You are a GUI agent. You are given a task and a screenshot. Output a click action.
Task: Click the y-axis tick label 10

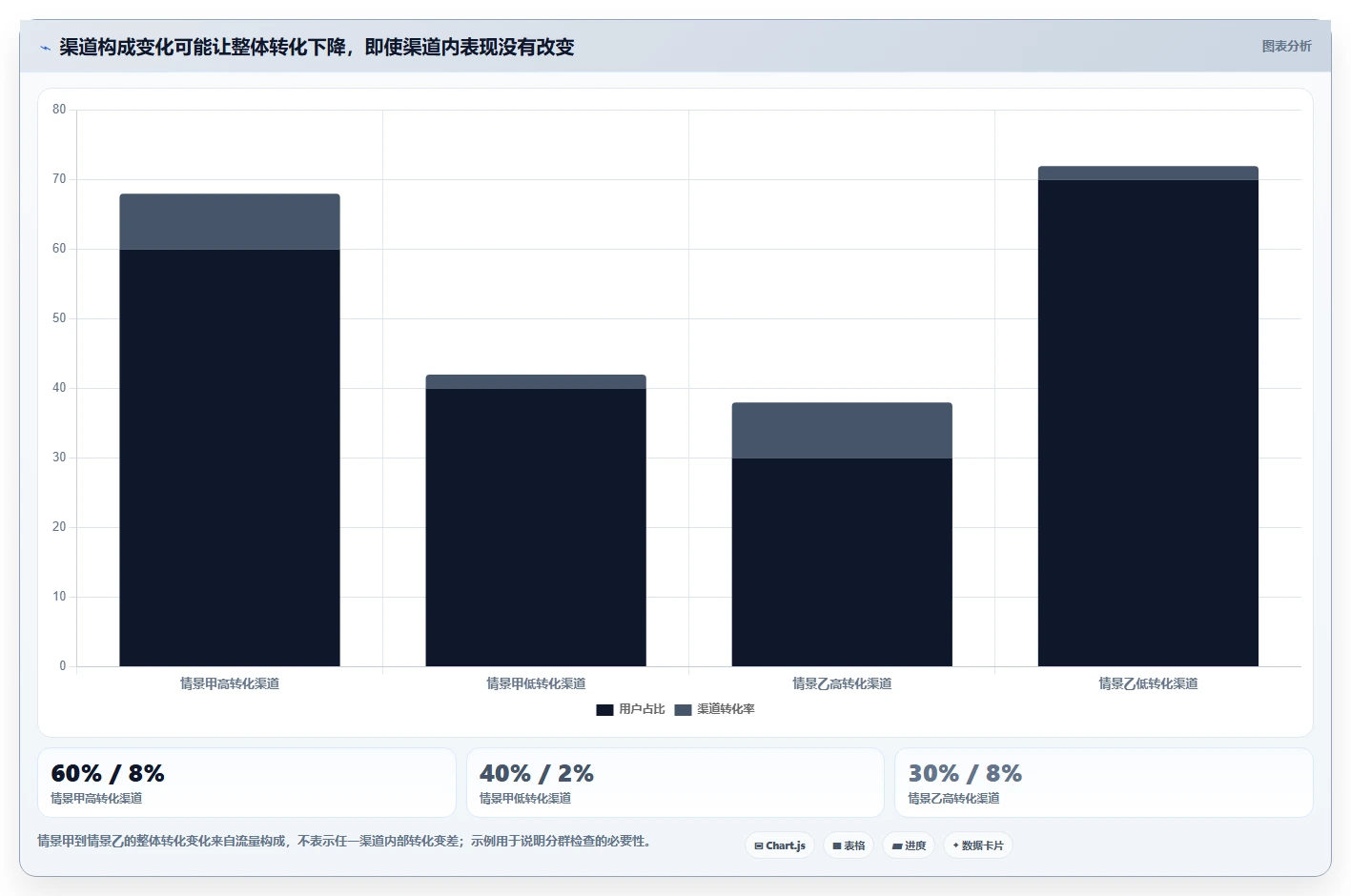(x=59, y=597)
